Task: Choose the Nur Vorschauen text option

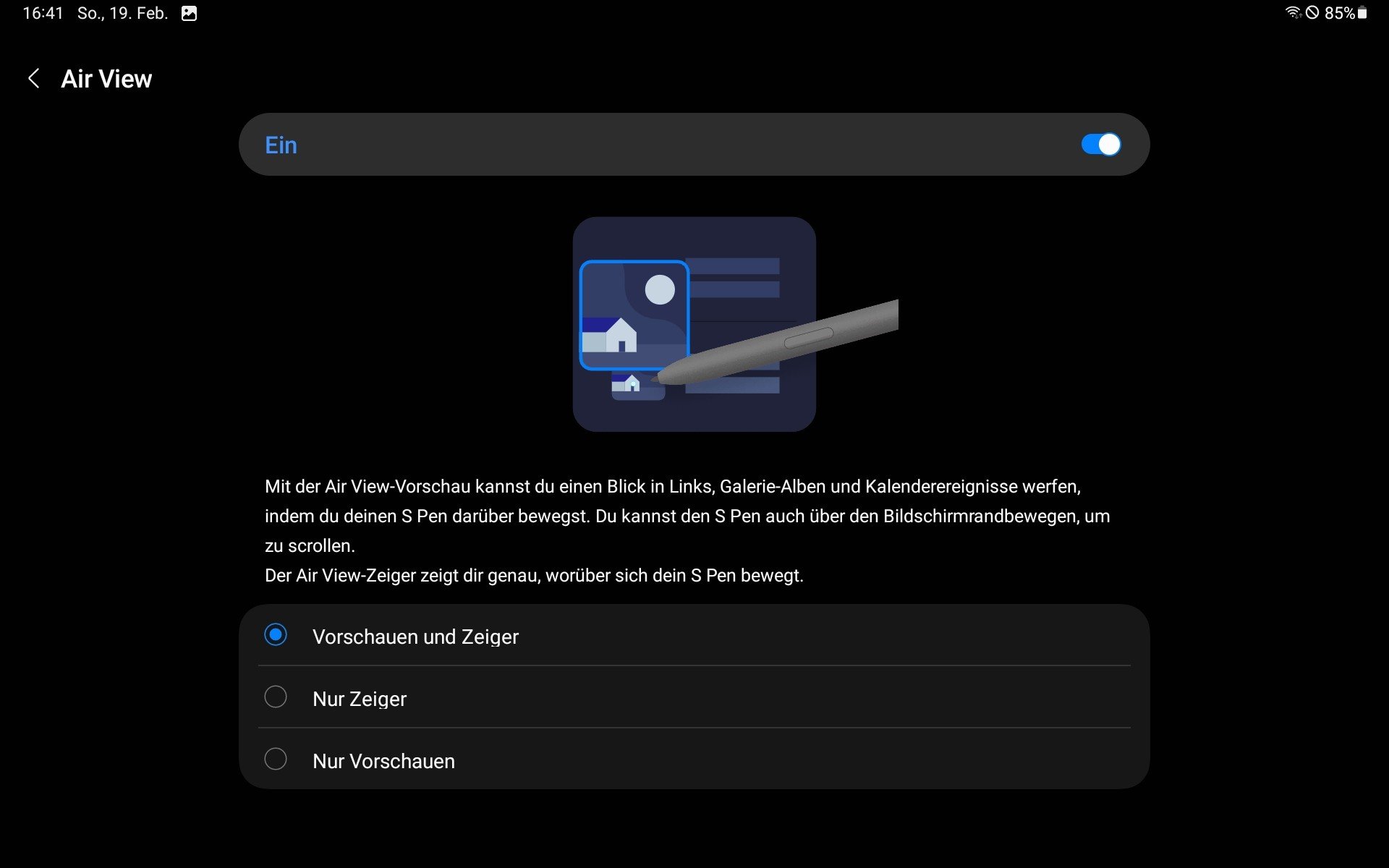Action: coord(383,761)
